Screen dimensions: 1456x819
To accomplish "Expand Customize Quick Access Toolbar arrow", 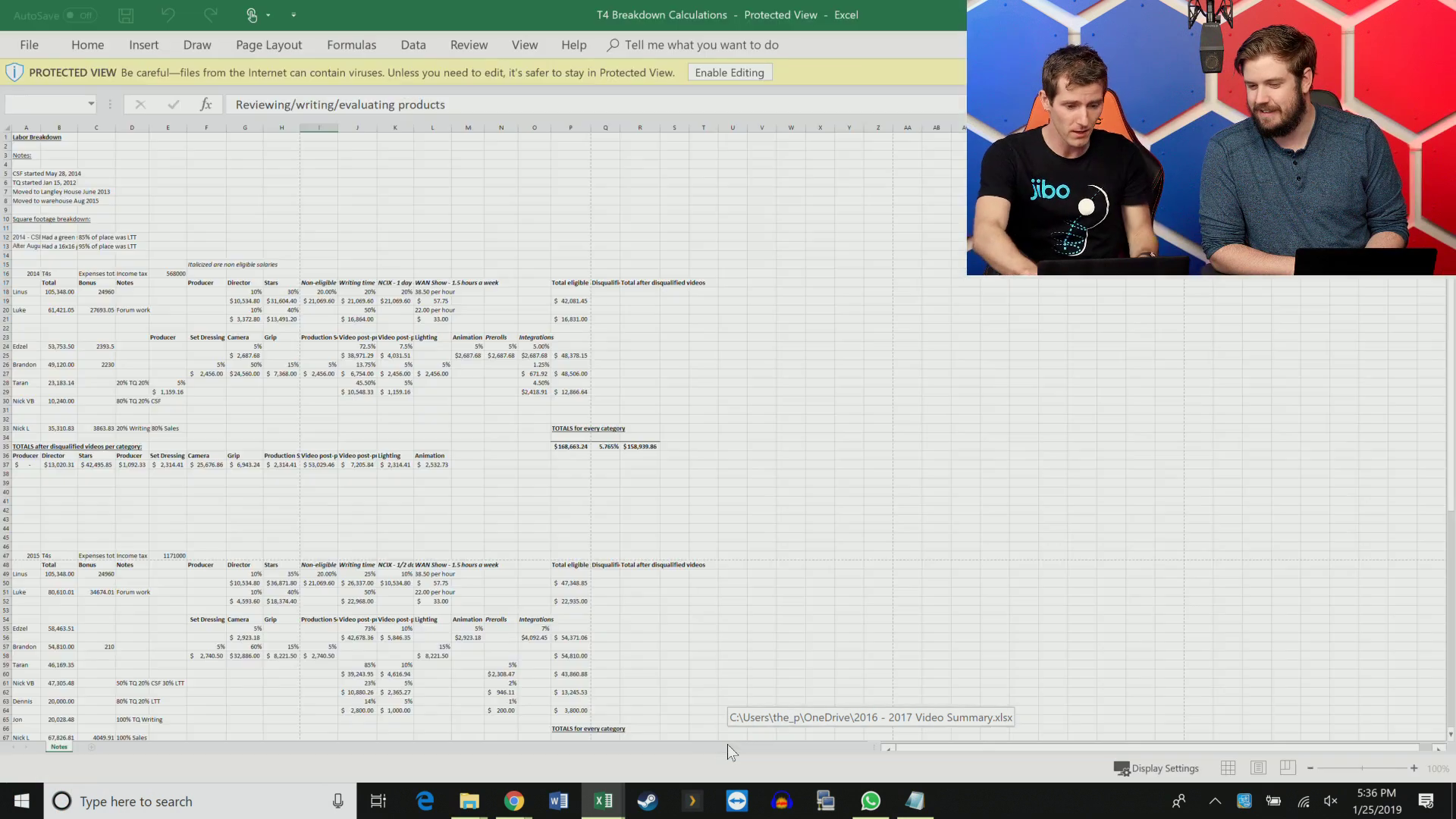I will [x=293, y=15].
